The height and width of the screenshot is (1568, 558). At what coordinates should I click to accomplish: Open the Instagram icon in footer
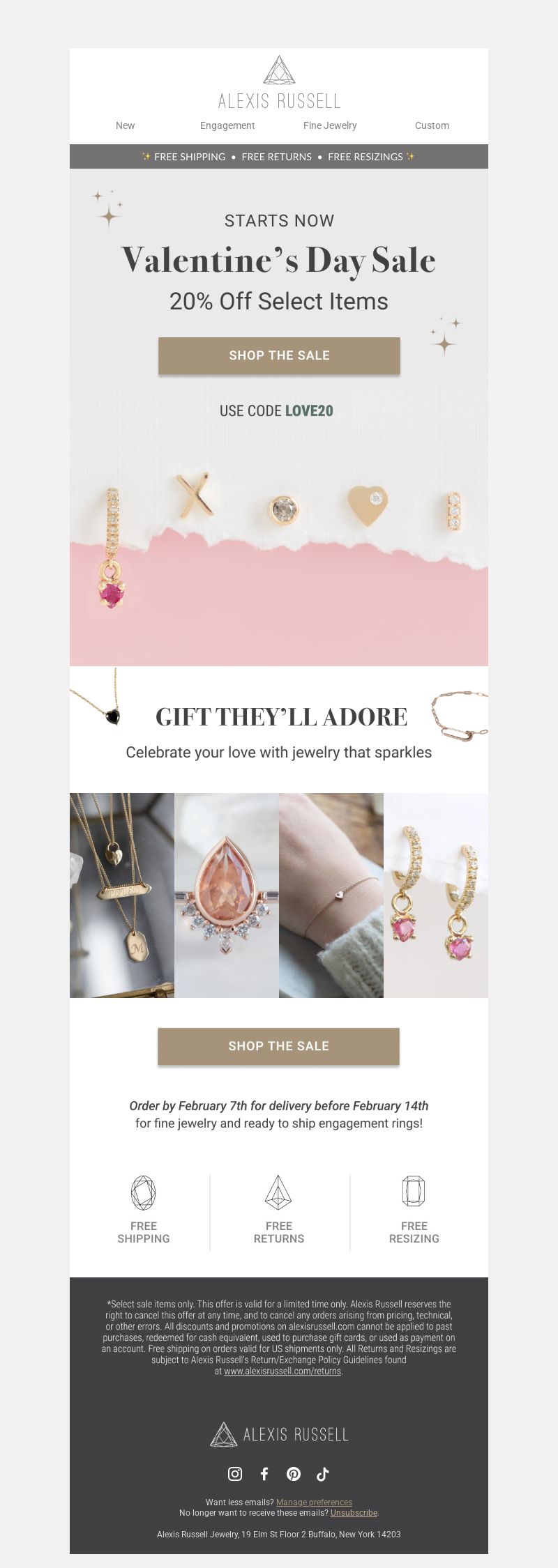pos(235,1473)
